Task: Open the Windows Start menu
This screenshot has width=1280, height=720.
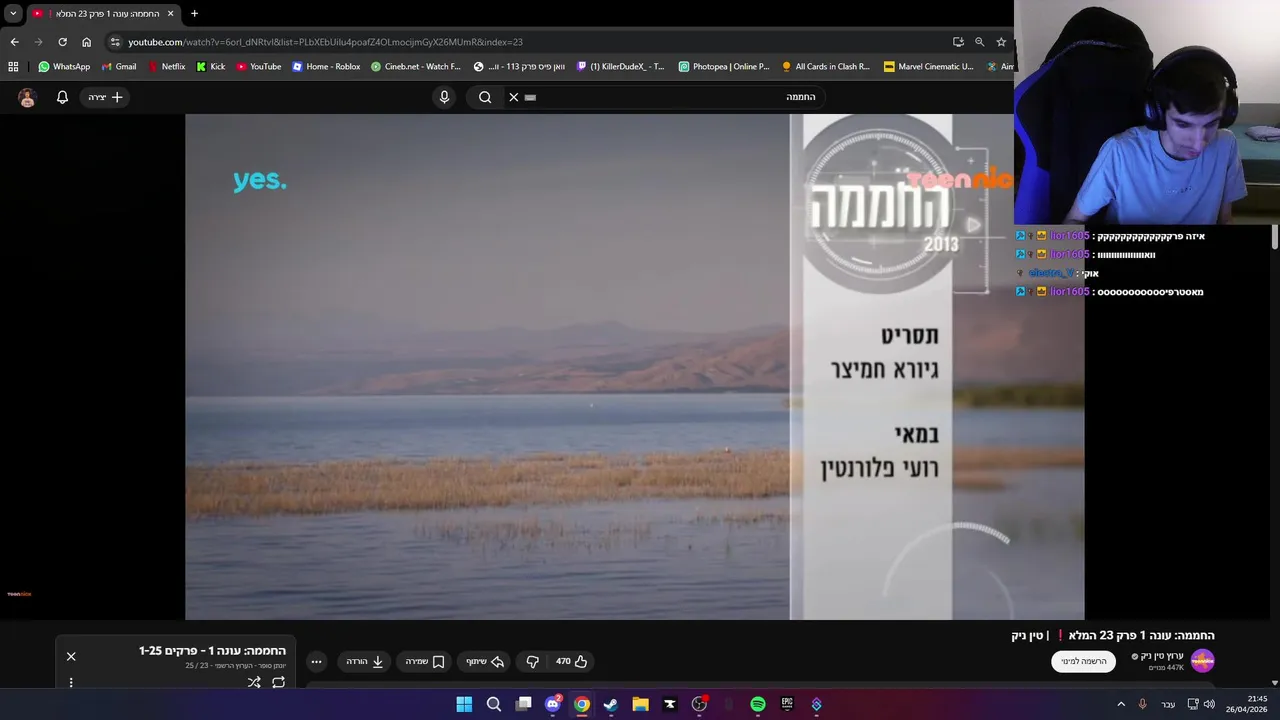Action: 464,704
